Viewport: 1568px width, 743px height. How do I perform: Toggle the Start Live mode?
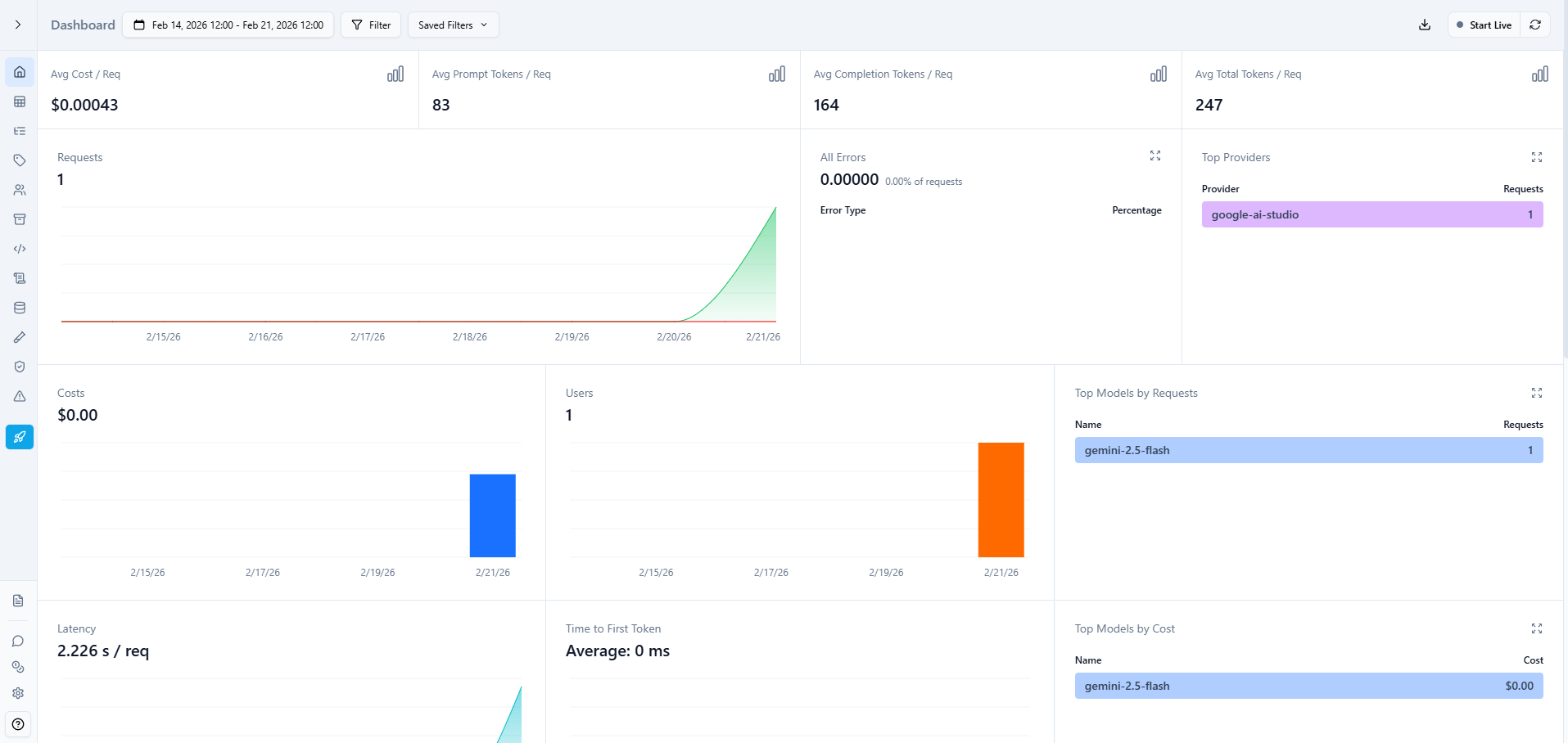[x=1484, y=25]
